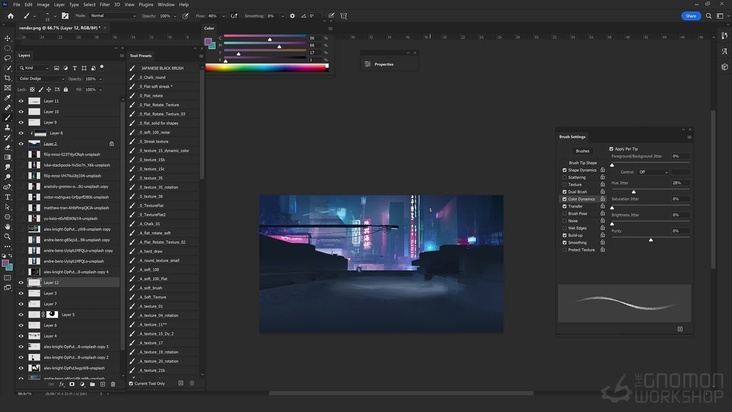Select the Hand tool
This screenshot has width=732, height=412.
[x=7, y=227]
